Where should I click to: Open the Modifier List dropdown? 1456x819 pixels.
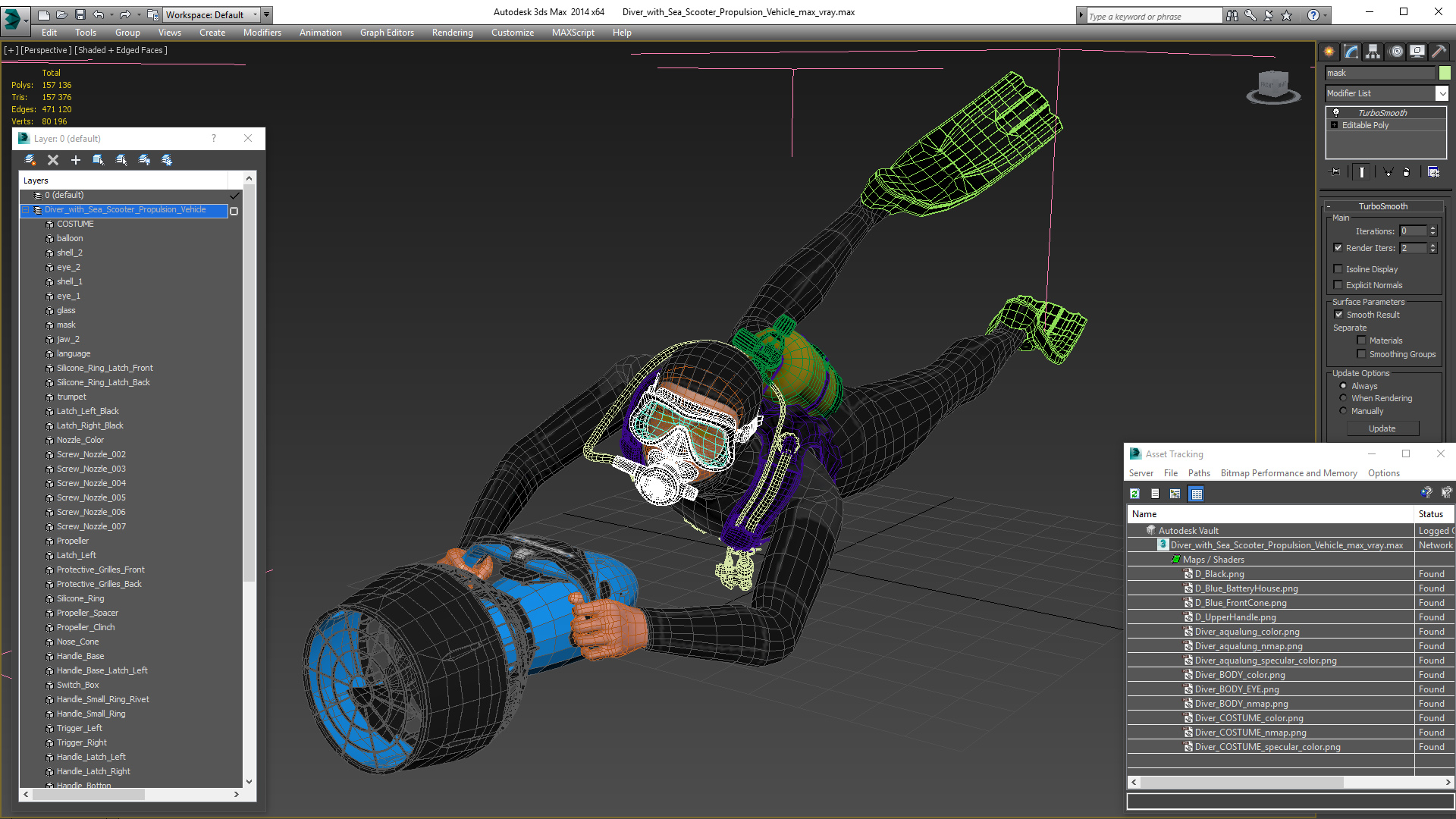[1442, 93]
